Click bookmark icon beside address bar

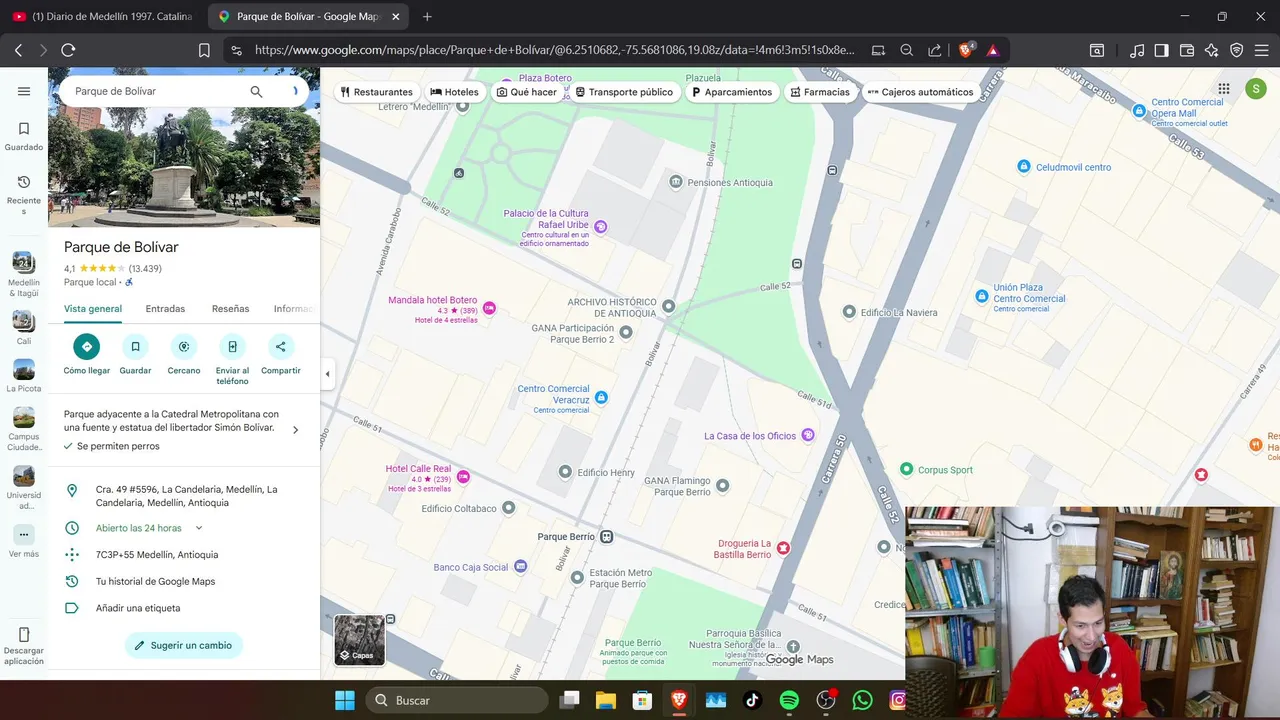[x=204, y=50]
